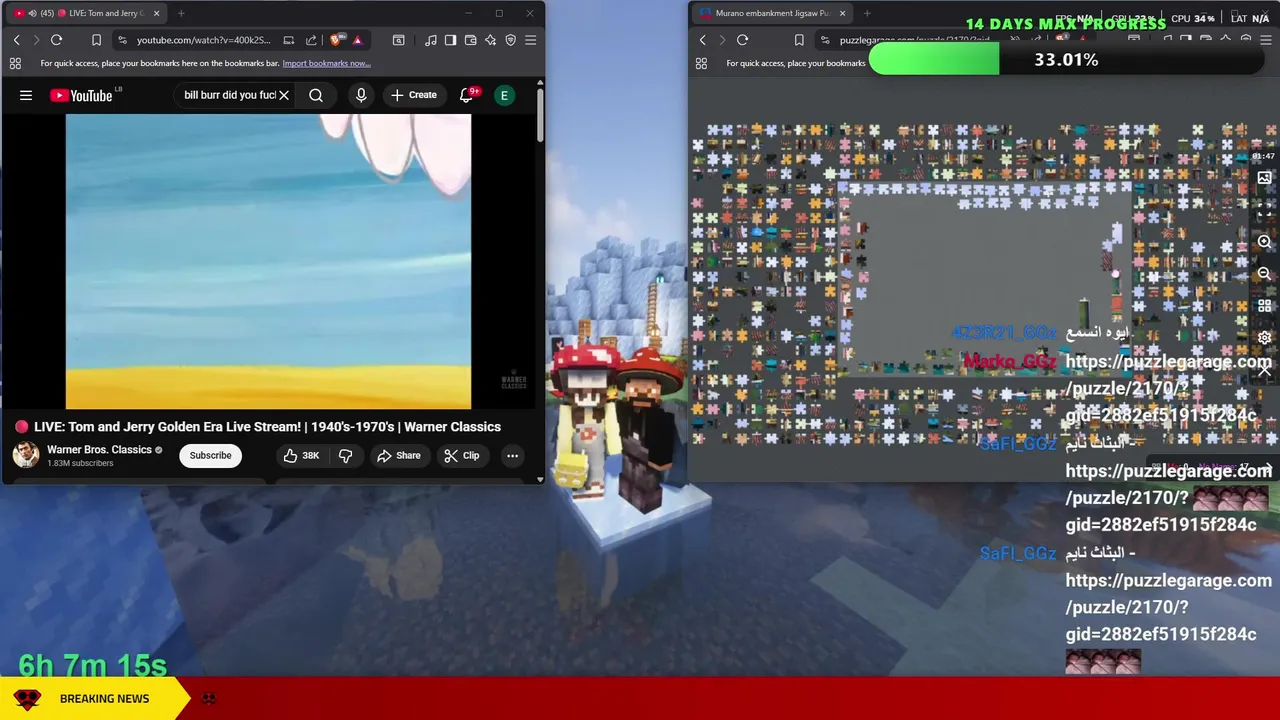This screenshot has width=1280, height=720.
Task: Like the video with 38K likes
Action: point(301,456)
